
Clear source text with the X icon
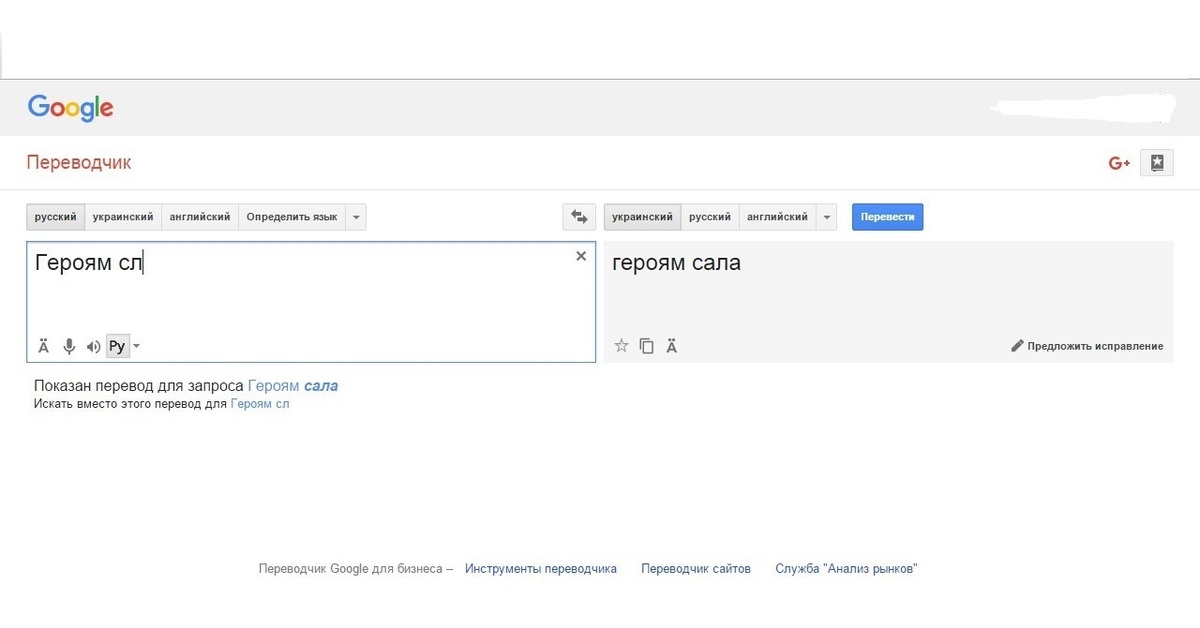[581, 256]
